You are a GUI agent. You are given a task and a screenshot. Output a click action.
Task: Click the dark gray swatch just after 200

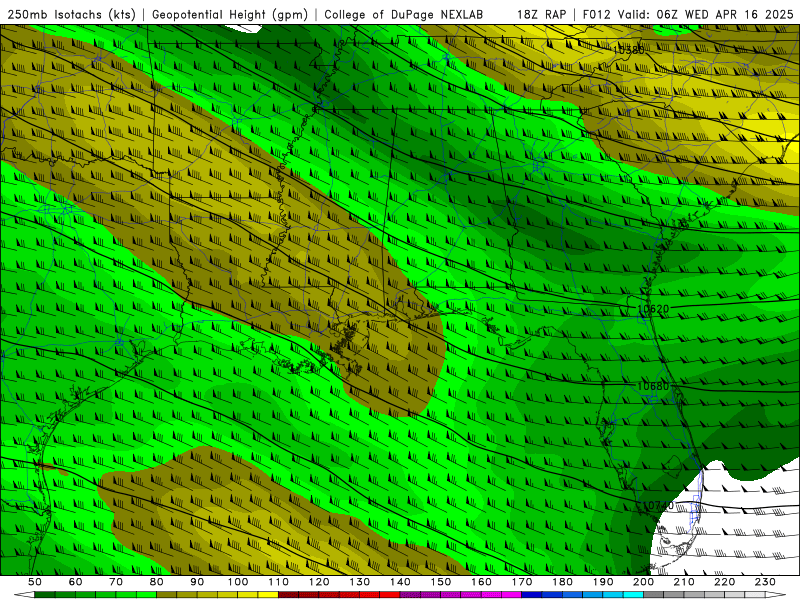(x=654, y=595)
